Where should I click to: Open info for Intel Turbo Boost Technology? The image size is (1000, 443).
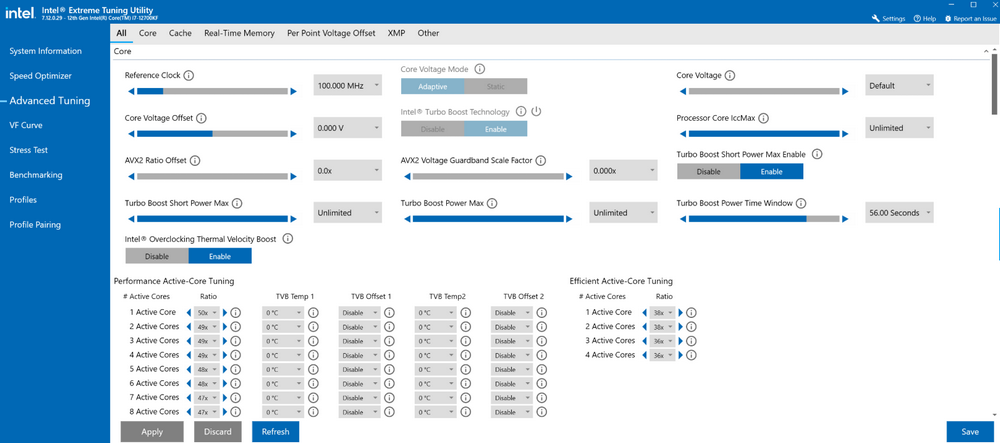[521, 112]
